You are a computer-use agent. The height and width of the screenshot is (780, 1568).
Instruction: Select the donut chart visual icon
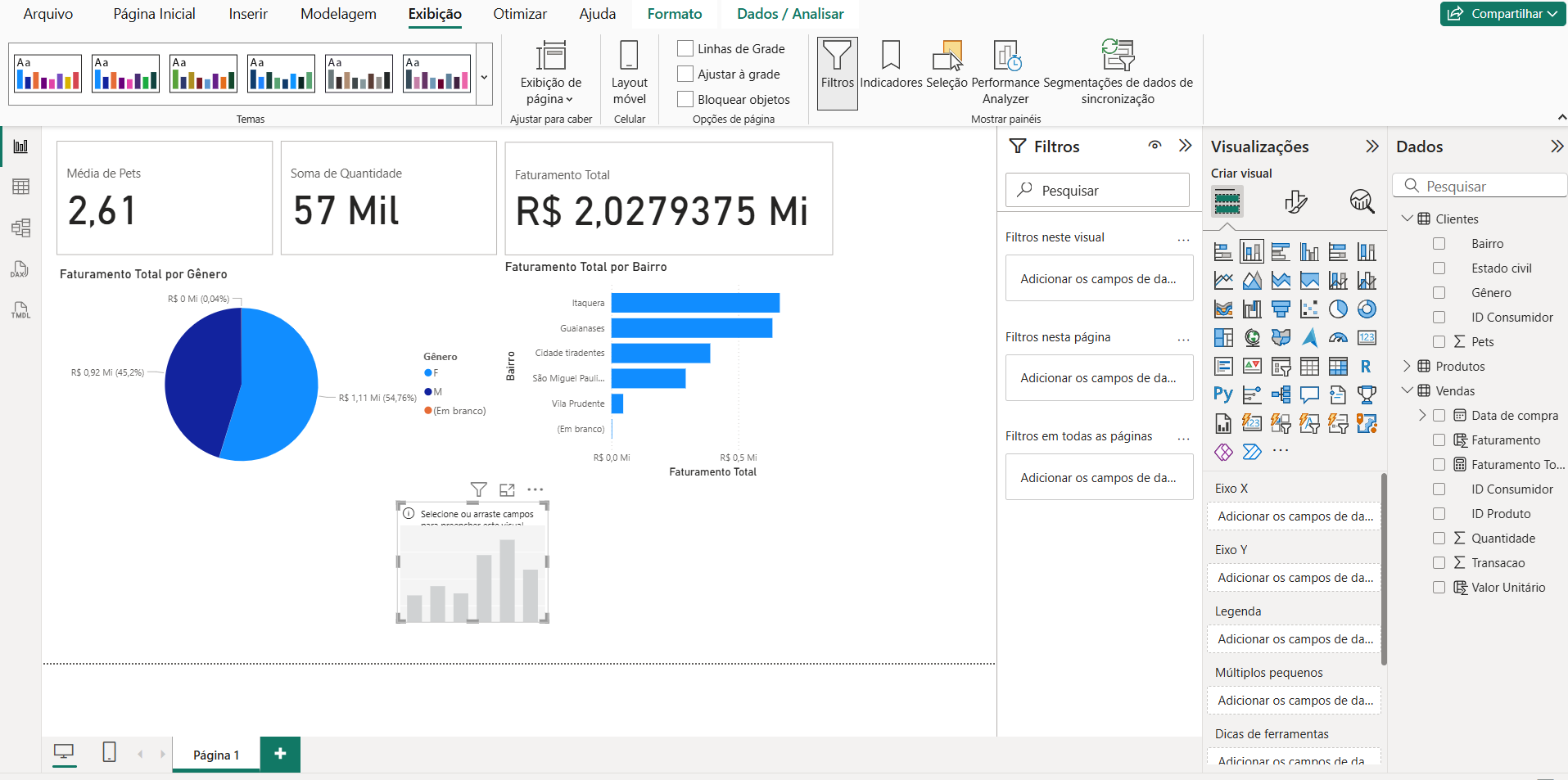click(1367, 309)
